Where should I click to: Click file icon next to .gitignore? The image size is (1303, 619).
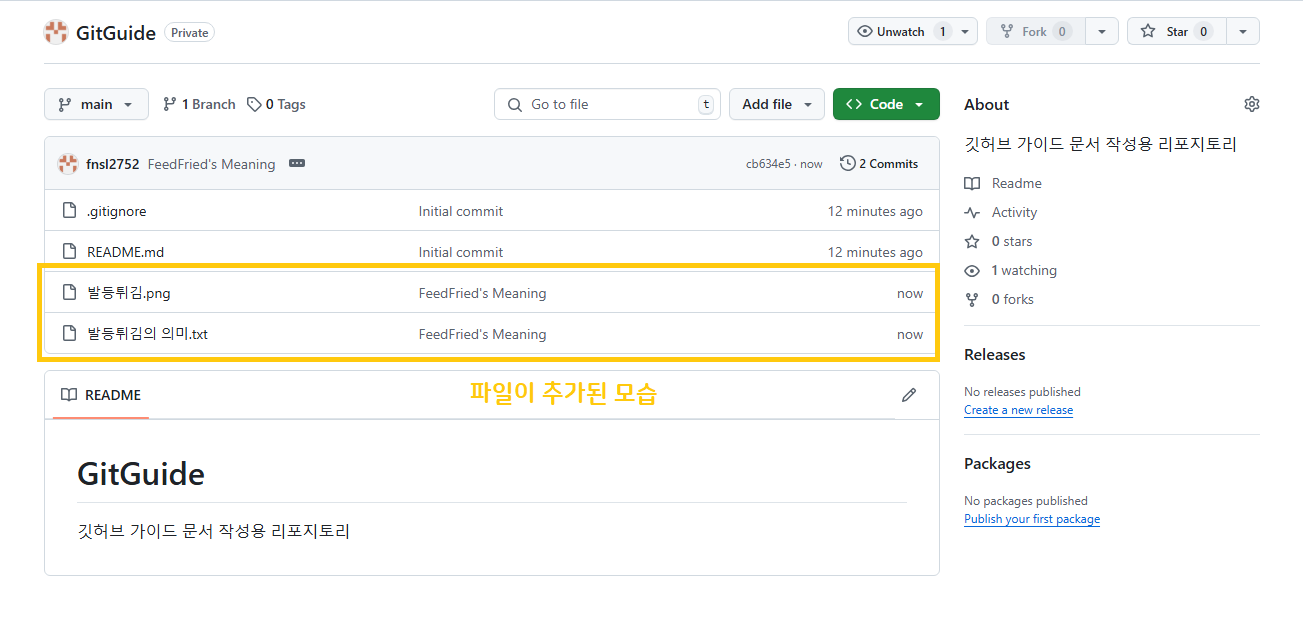69,211
